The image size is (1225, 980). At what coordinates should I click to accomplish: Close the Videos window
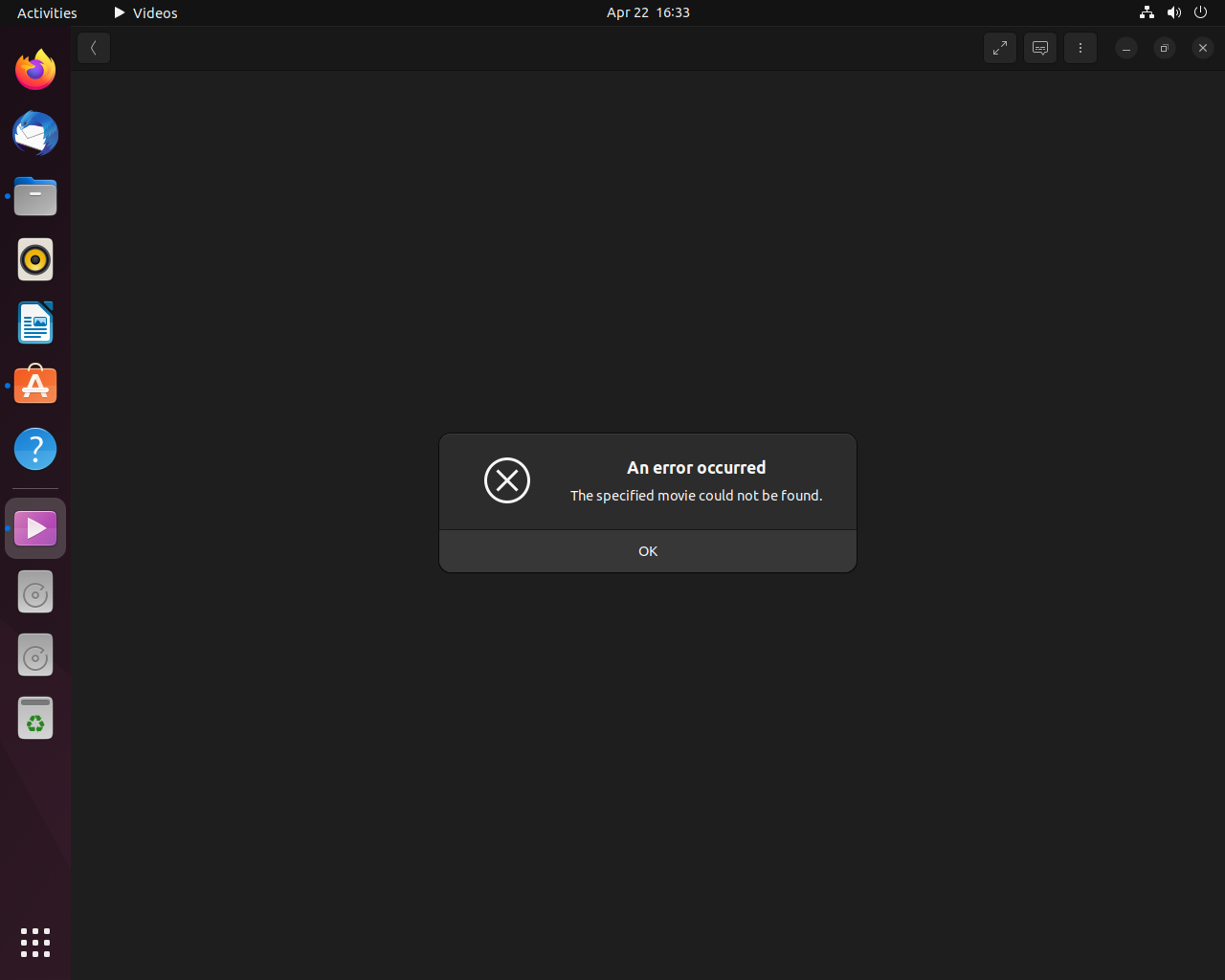(x=1203, y=48)
